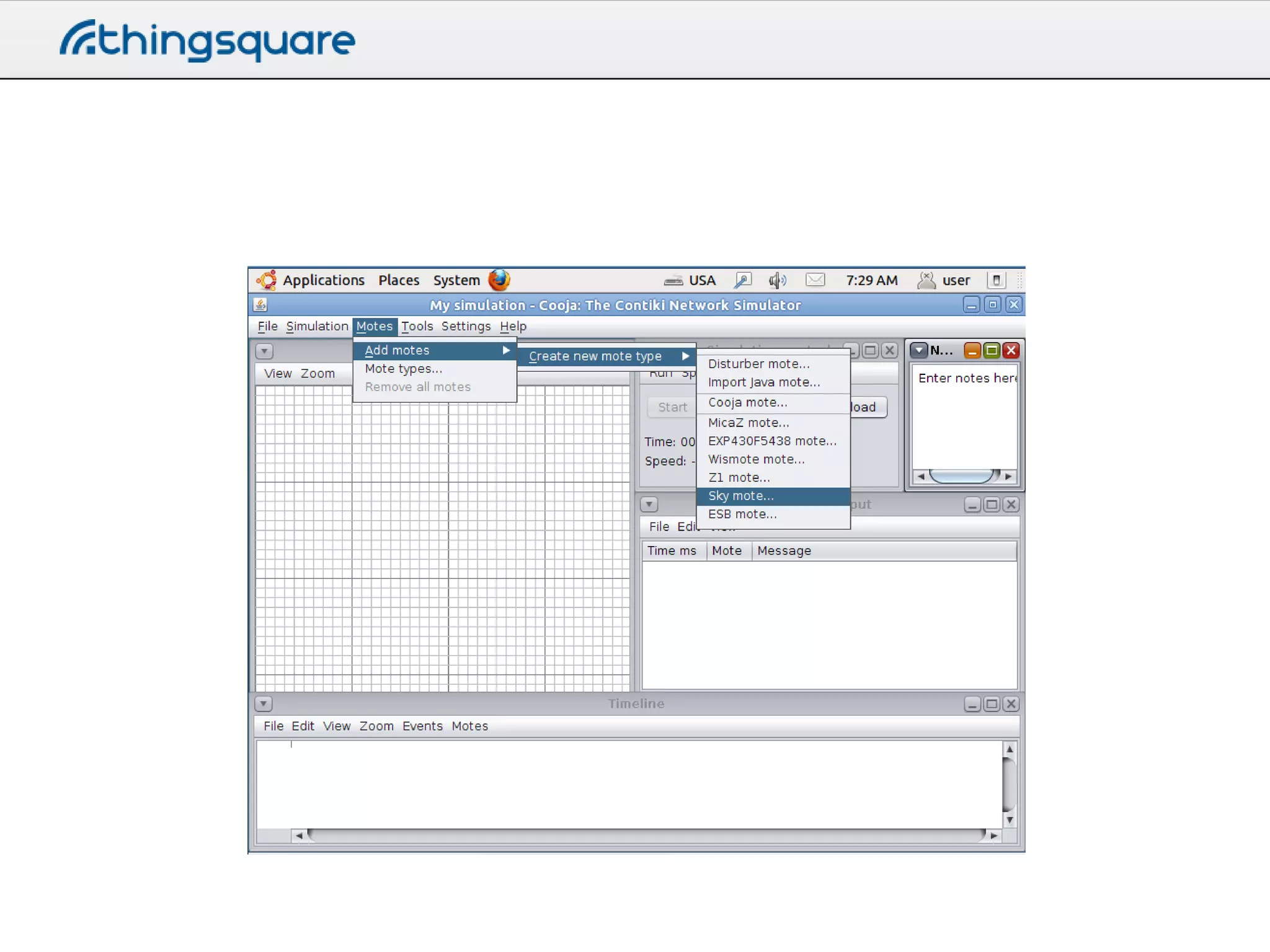Viewport: 1270px width, 952px height.
Task: Open the Timeline panel dropdown arrow
Action: pos(264,704)
